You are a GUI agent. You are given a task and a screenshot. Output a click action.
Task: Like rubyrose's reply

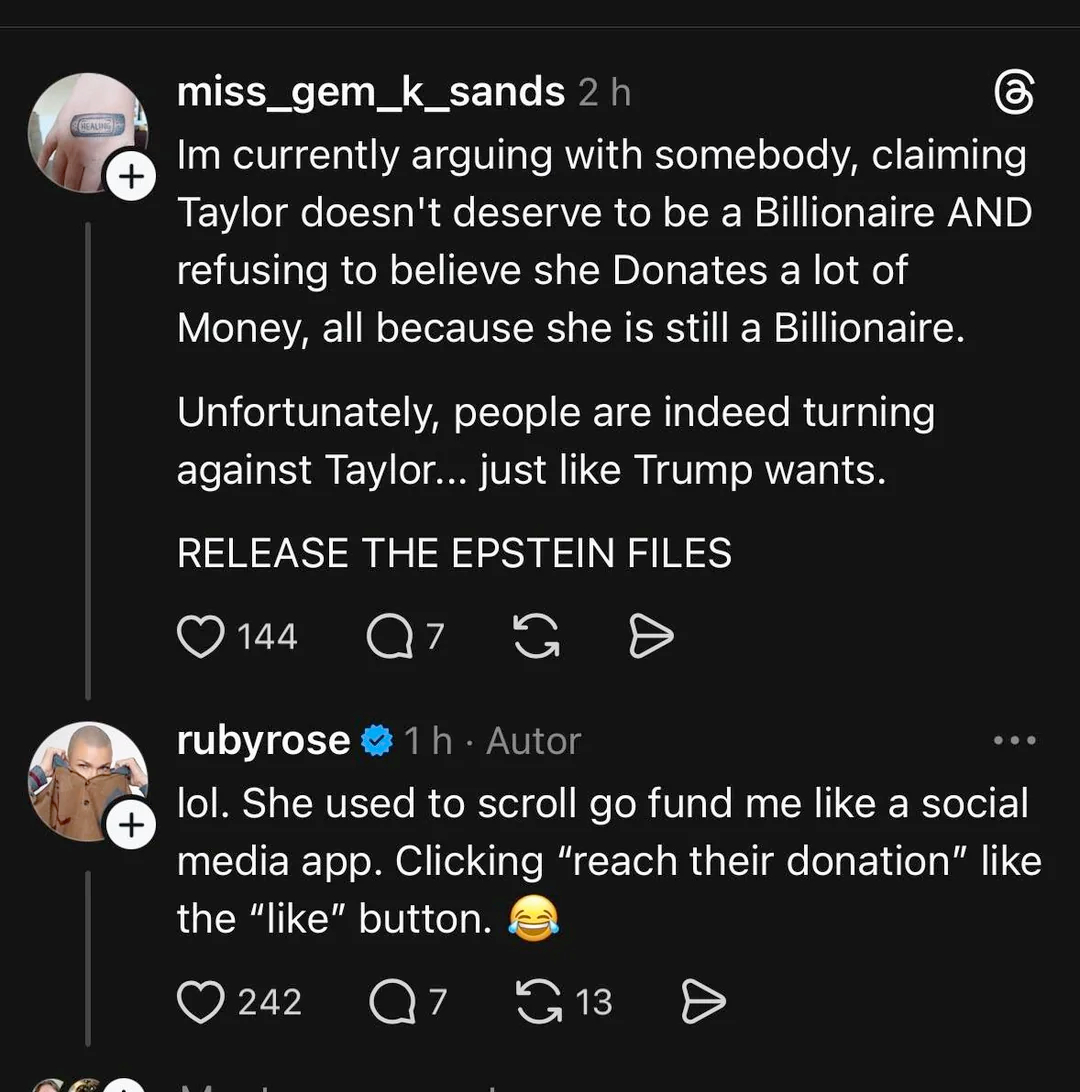coord(200,1002)
